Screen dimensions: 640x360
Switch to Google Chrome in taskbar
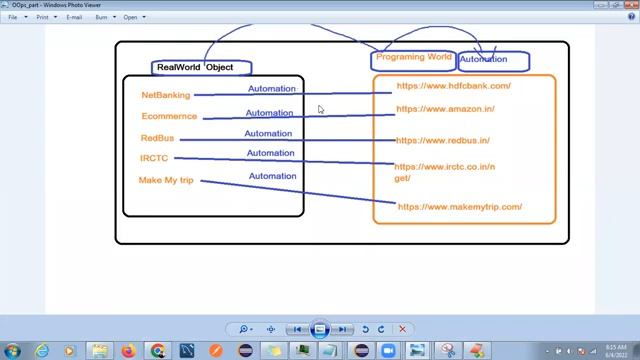(158, 351)
